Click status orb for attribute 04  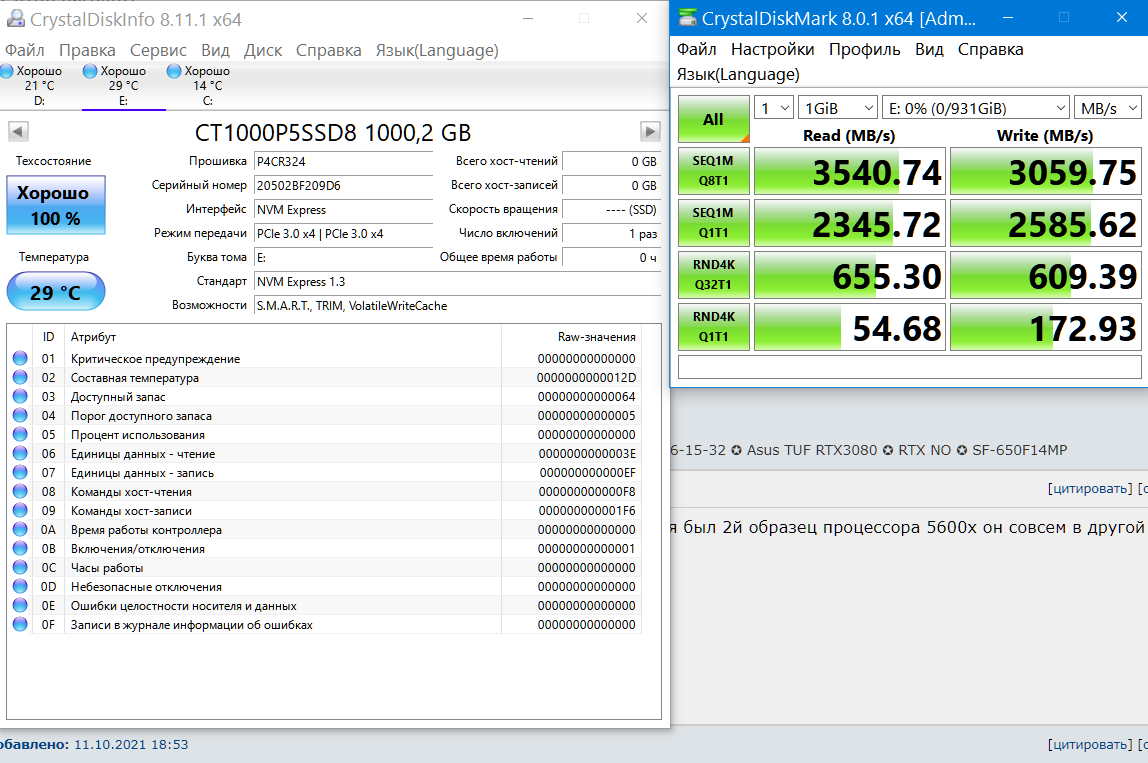[20, 415]
